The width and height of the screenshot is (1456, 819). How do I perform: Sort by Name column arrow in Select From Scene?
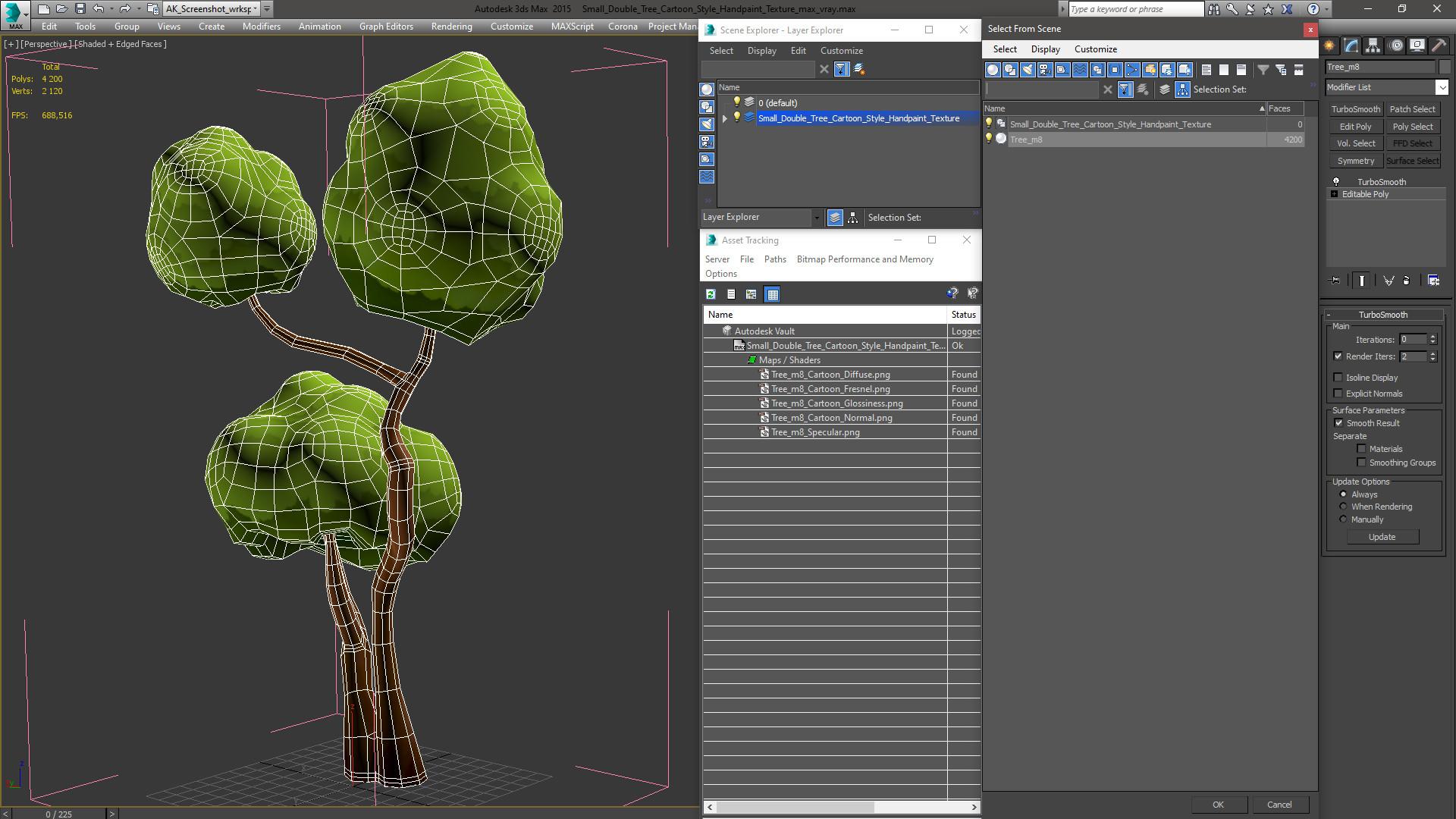pos(1262,108)
